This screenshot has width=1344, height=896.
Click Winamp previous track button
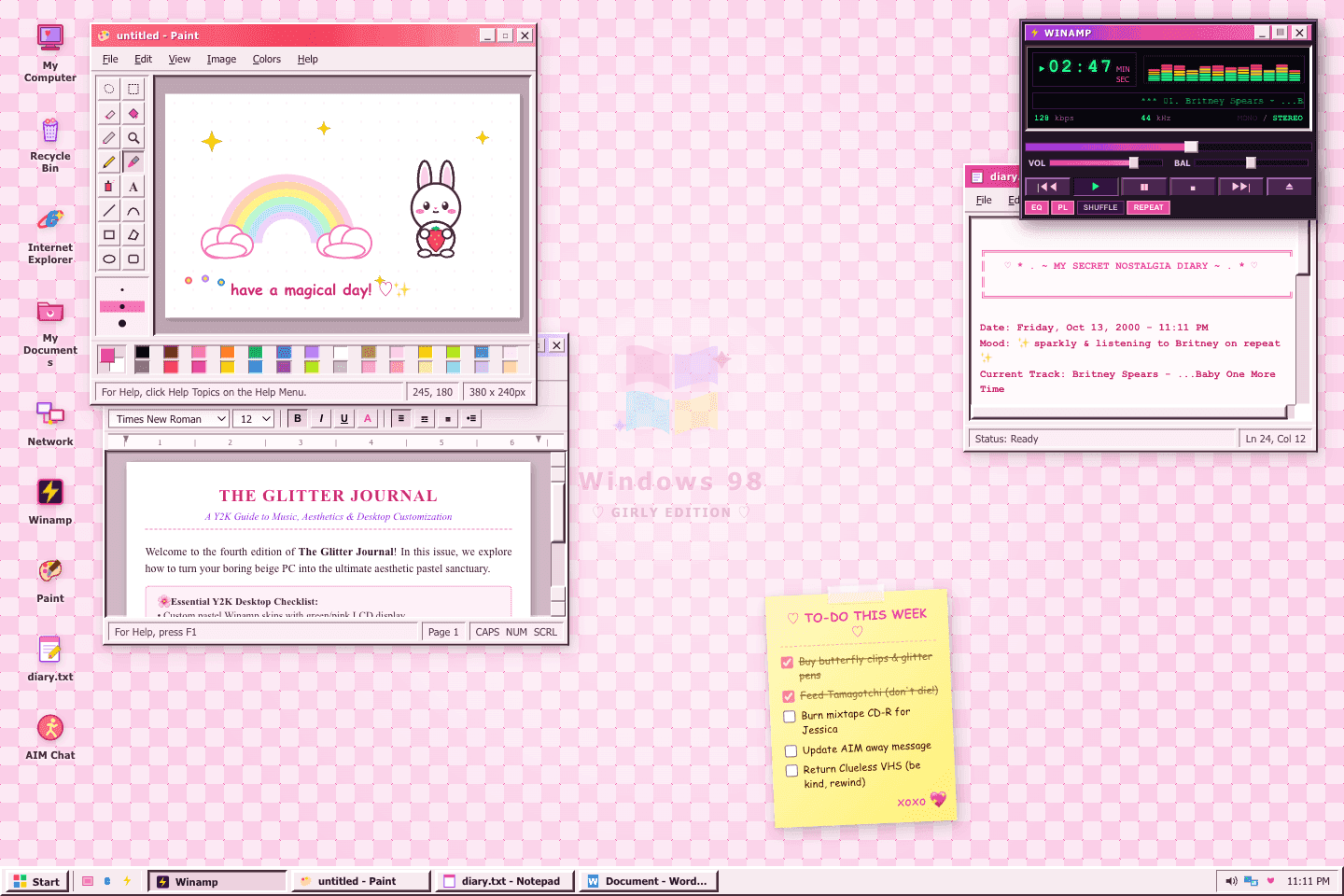pos(1048,187)
